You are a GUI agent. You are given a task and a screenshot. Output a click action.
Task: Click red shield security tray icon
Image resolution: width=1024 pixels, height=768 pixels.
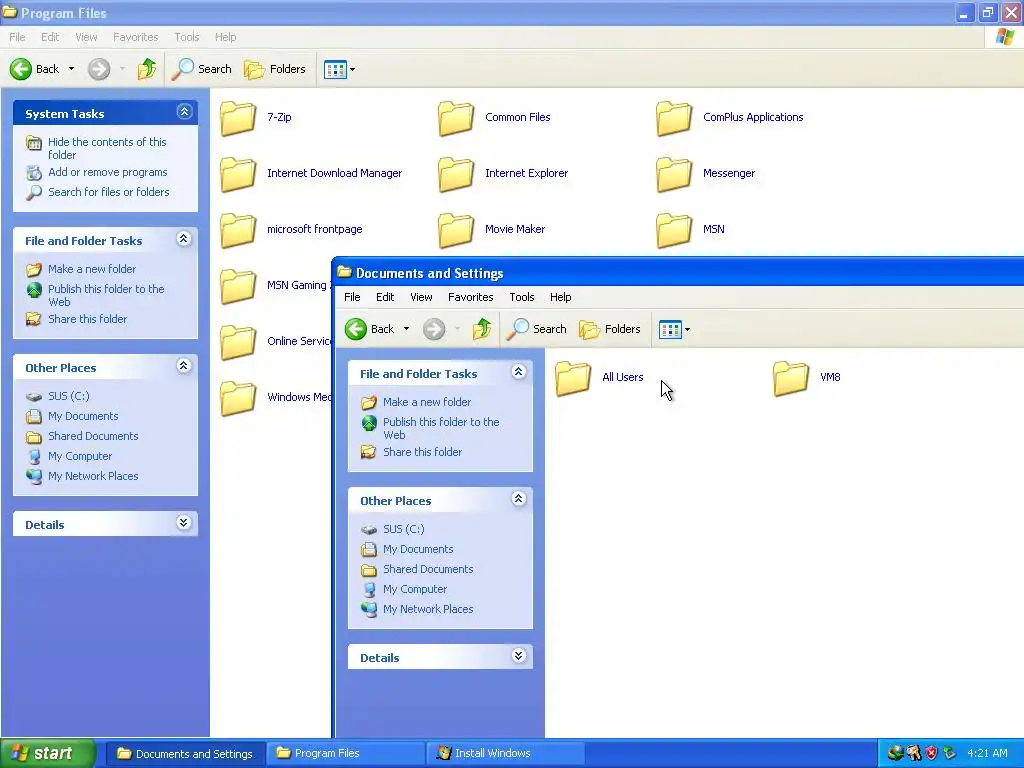(931, 754)
